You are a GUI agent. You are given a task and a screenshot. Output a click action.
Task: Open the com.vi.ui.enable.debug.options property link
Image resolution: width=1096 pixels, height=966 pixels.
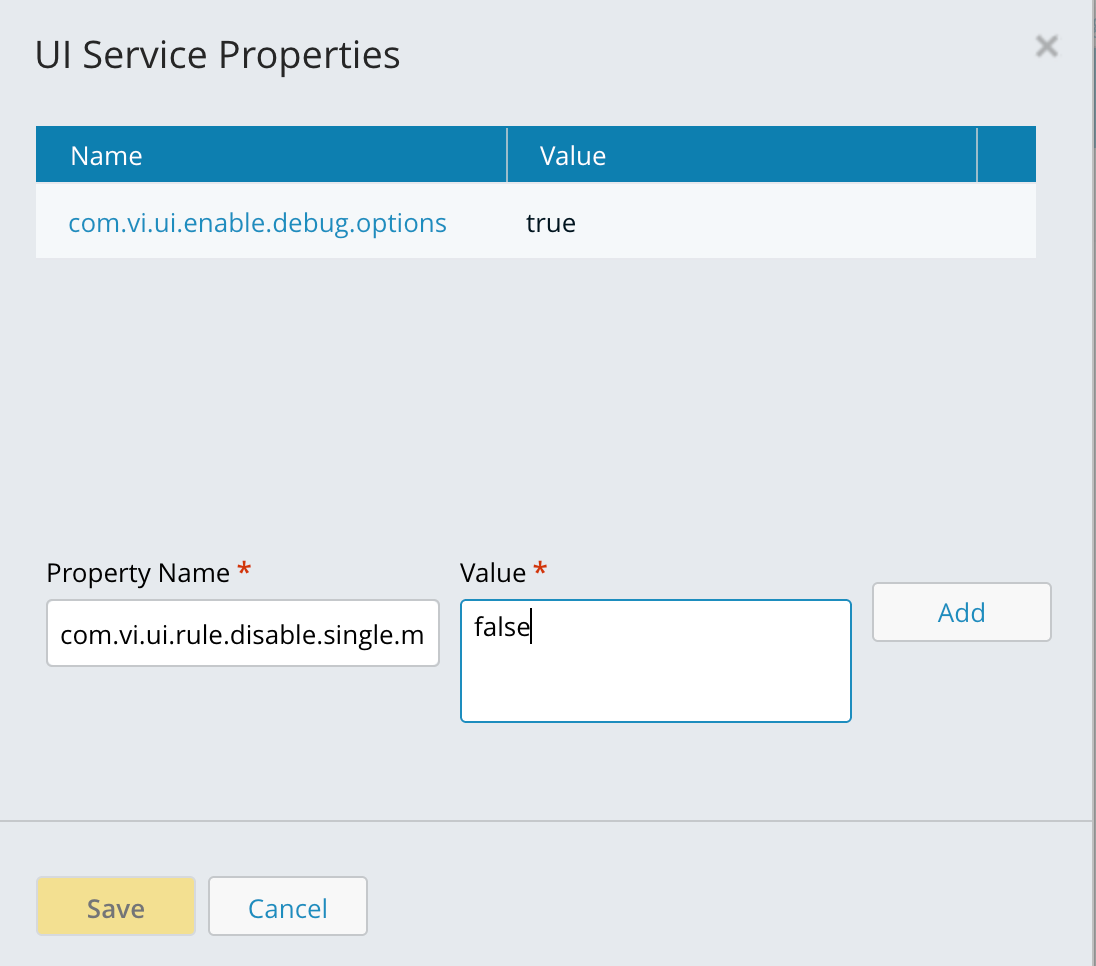pos(257,222)
